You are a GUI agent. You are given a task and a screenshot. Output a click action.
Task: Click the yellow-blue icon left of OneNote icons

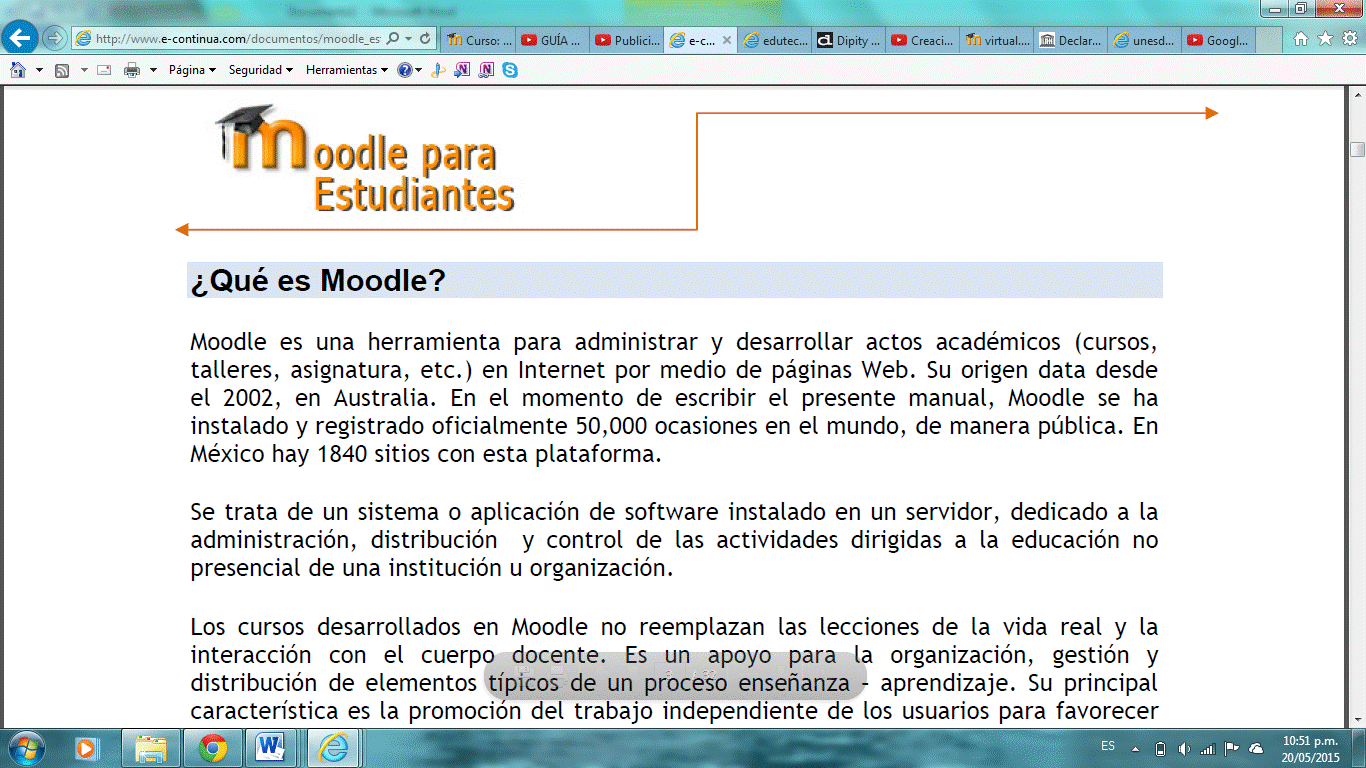point(438,70)
